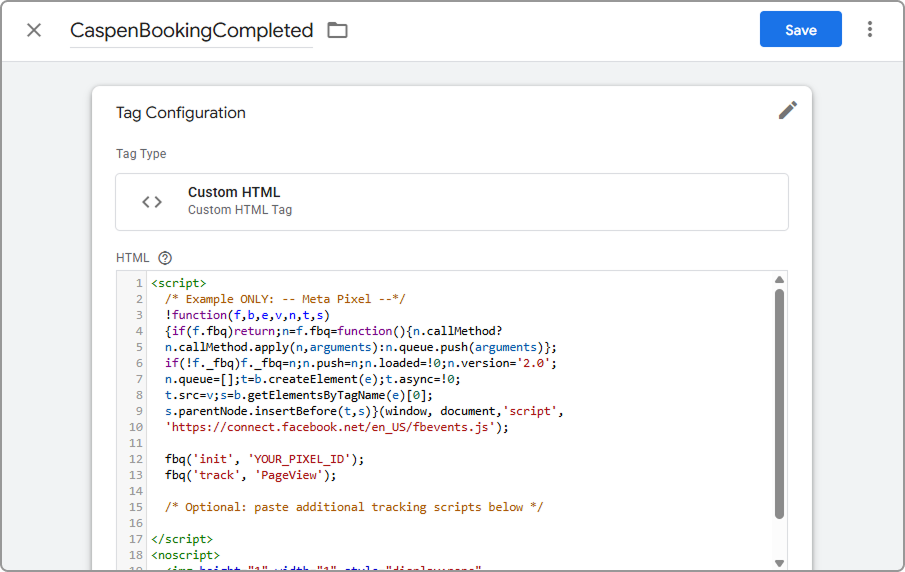The width and height of the screenshot is (905, 572).
Task: Open the three-dot more actions menu
Action: pos(870,30)
